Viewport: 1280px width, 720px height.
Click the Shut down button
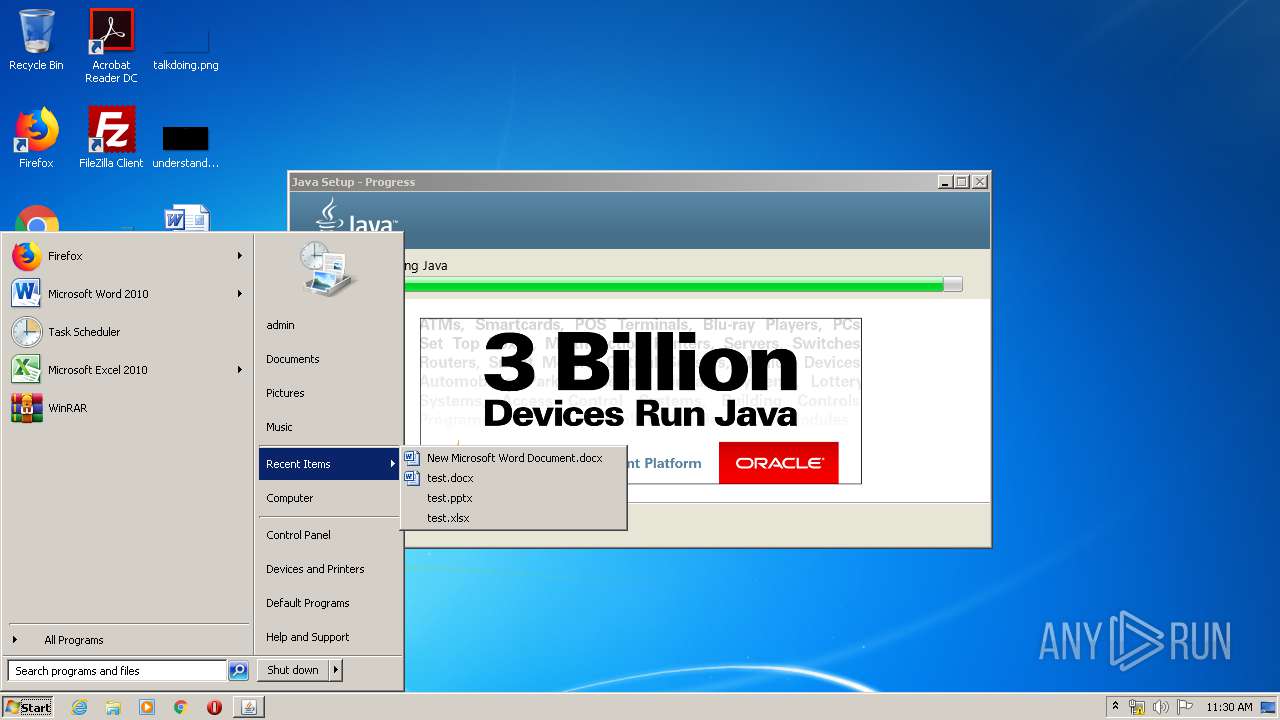(x=293, y=670)
